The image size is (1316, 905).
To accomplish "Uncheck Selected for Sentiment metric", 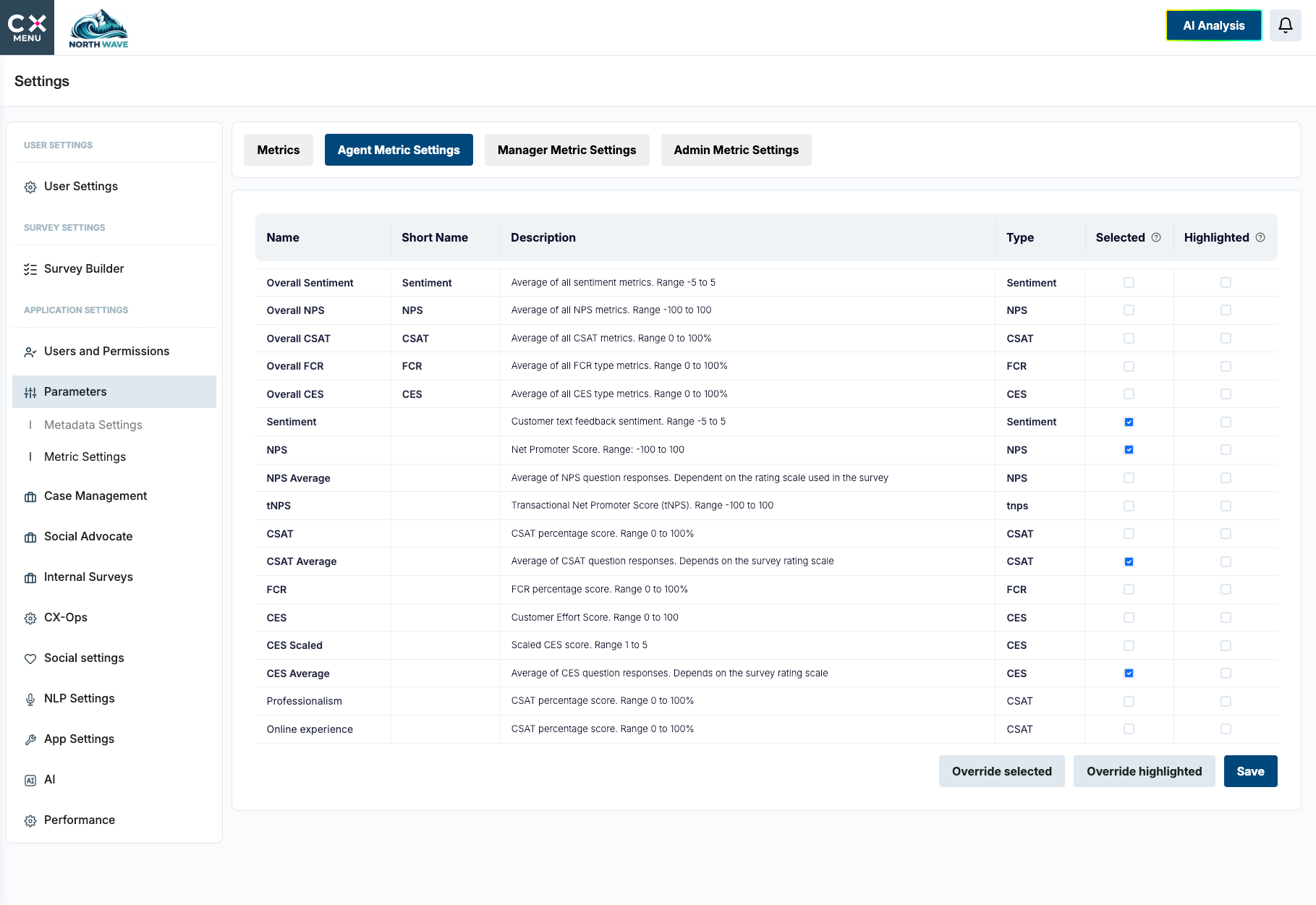I will (x=1129, y=422).
